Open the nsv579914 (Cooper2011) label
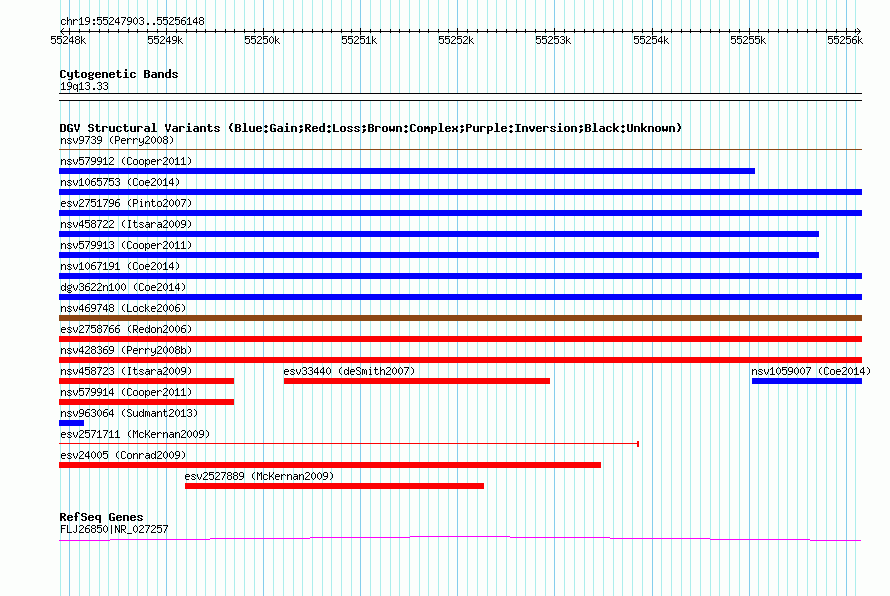The image size is (890, 596). [x=126, y=392]
